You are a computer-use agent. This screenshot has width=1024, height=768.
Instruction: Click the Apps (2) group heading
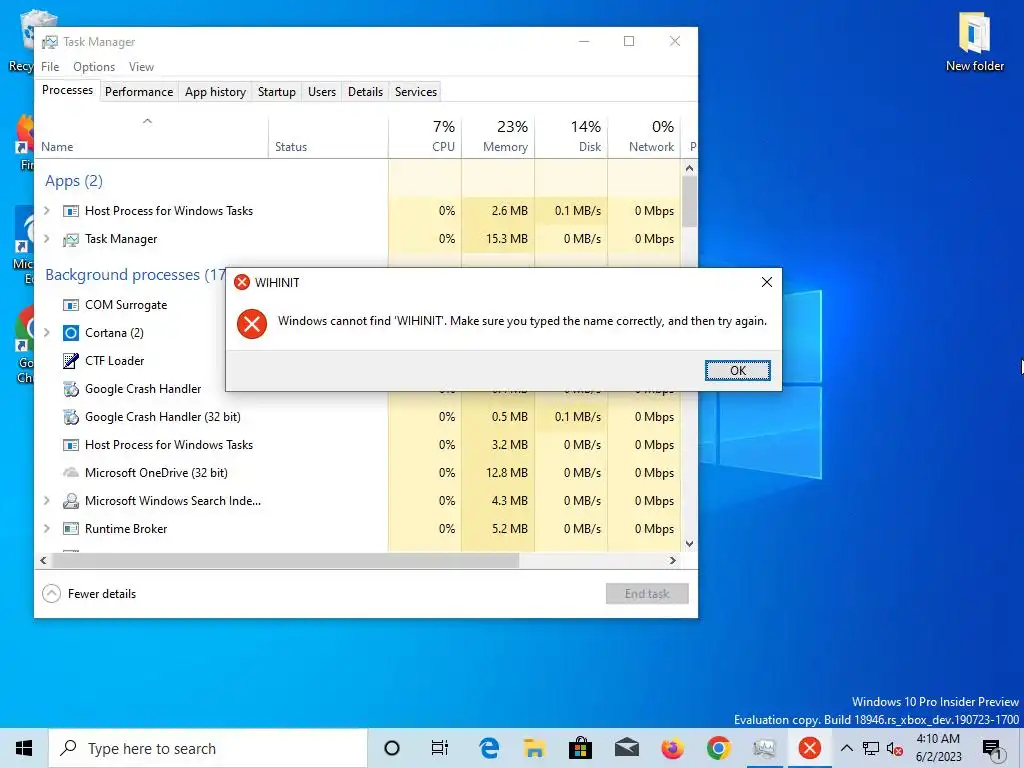74,181
